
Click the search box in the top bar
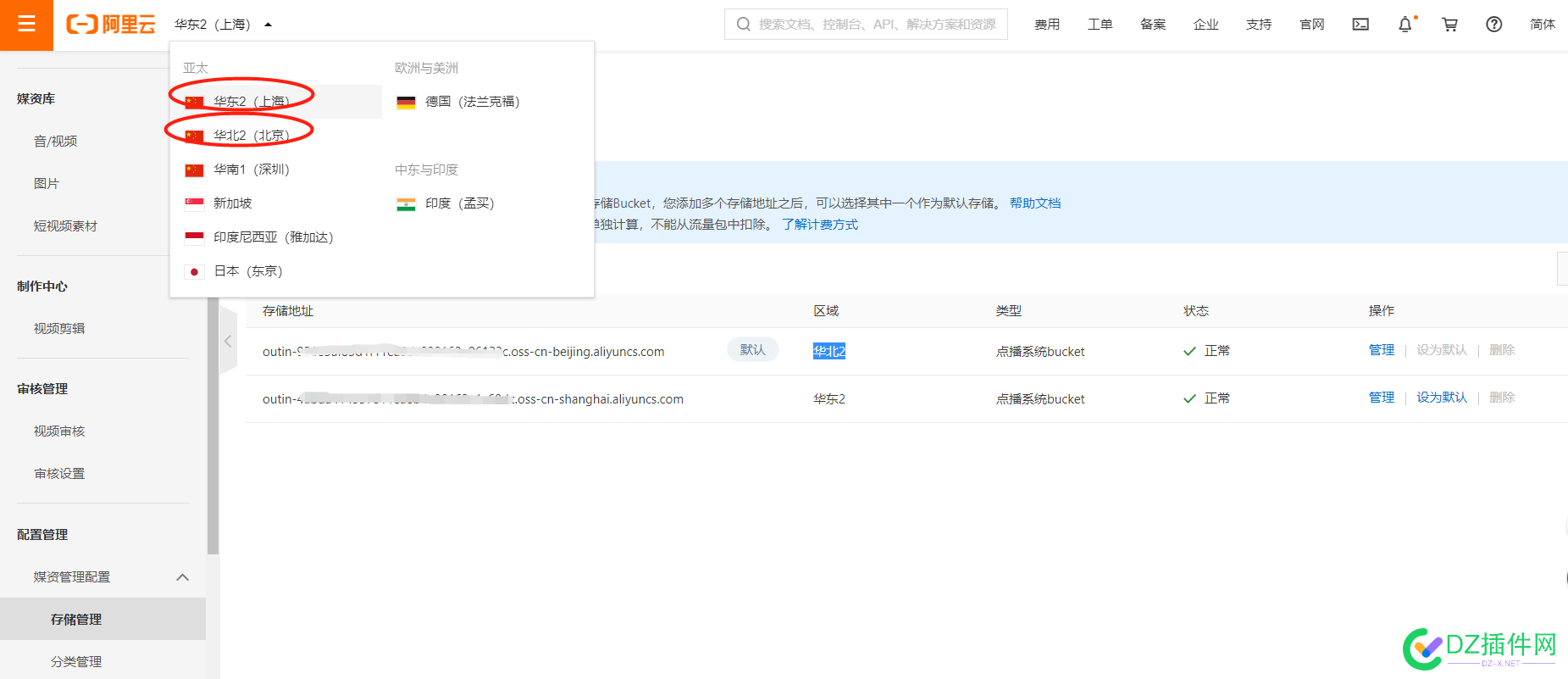coord(866,25)
